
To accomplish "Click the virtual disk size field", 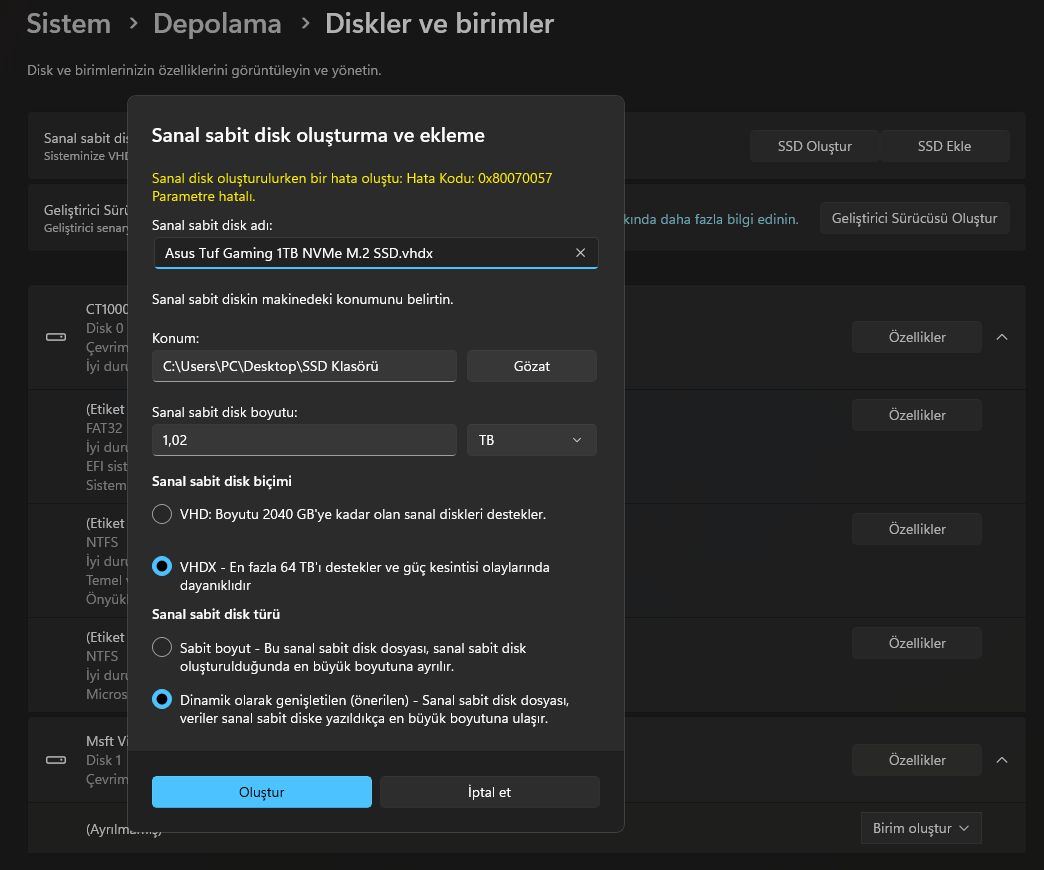I will [304, 440].
